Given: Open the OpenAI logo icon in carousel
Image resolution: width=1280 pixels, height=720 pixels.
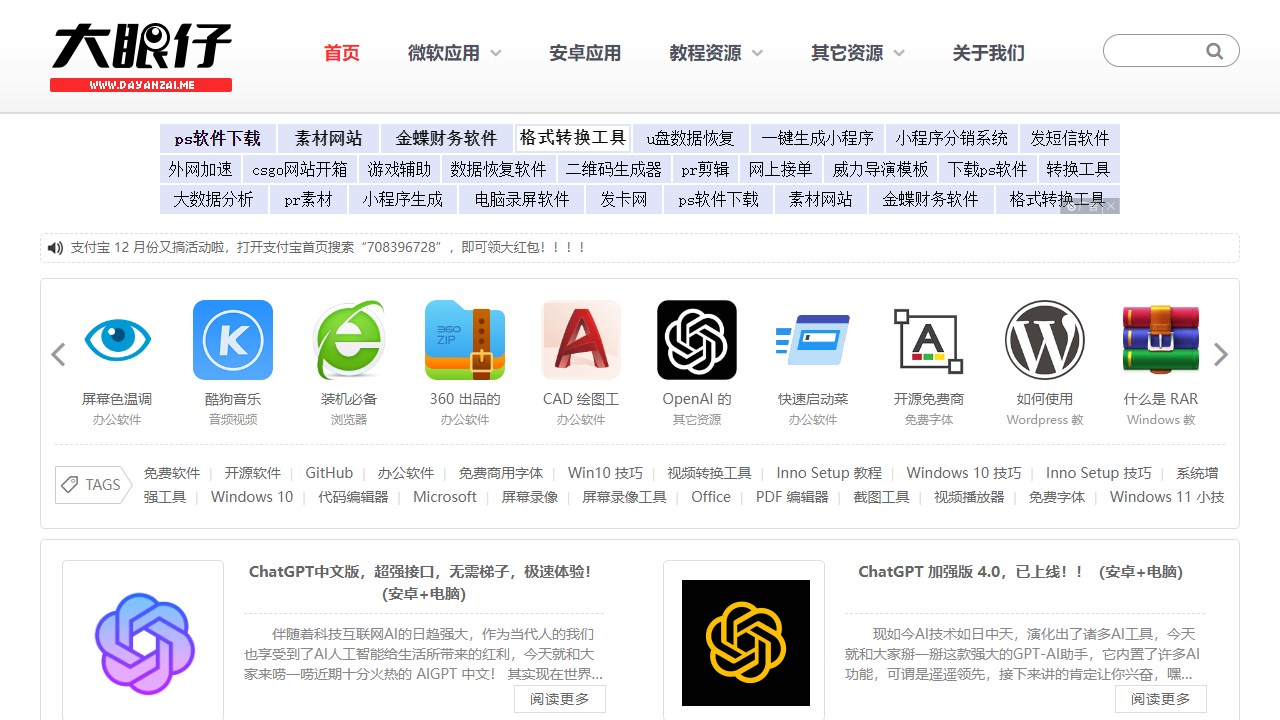Looking at the screenshot, I should (x=697, y=340).
